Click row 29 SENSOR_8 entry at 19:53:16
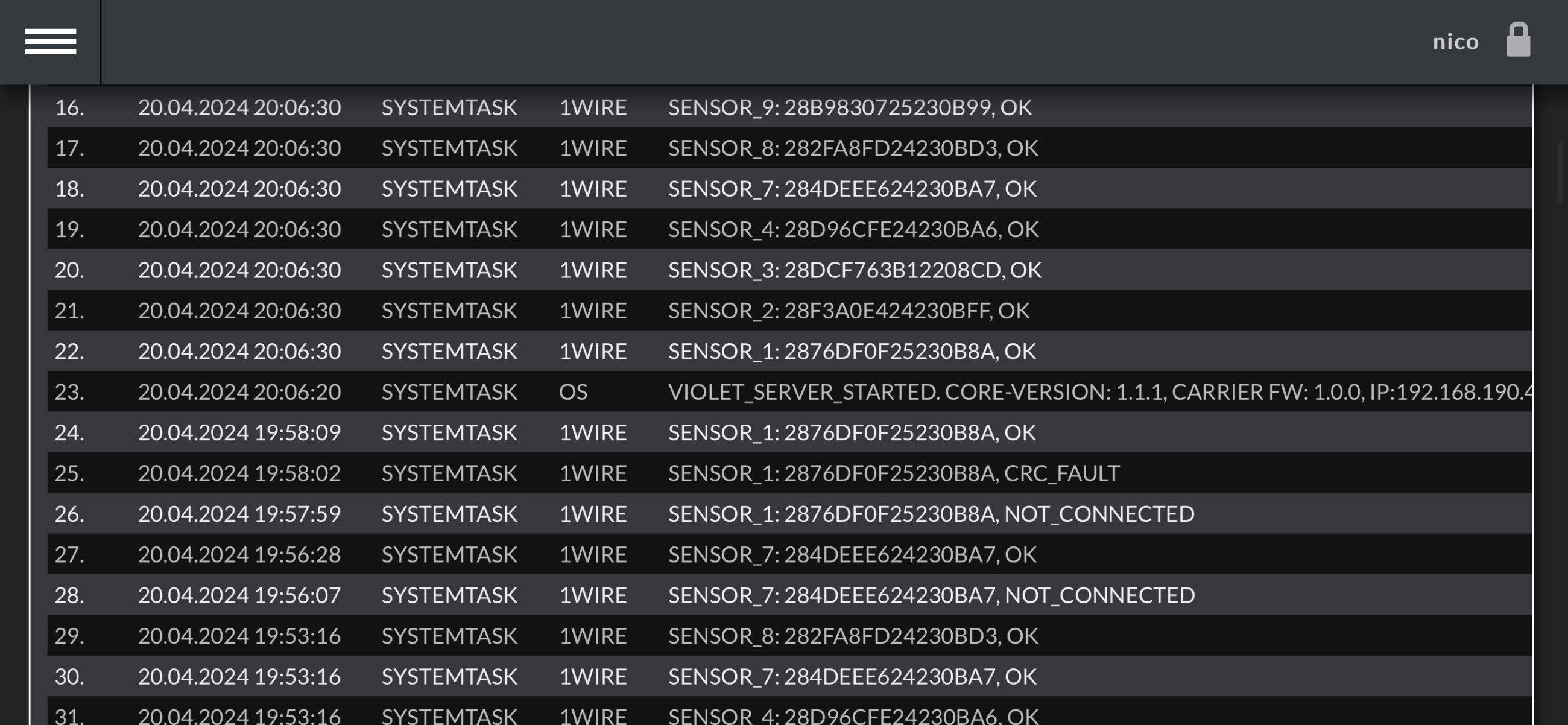Screen dimensions: 1568x725 coord(789,636)
